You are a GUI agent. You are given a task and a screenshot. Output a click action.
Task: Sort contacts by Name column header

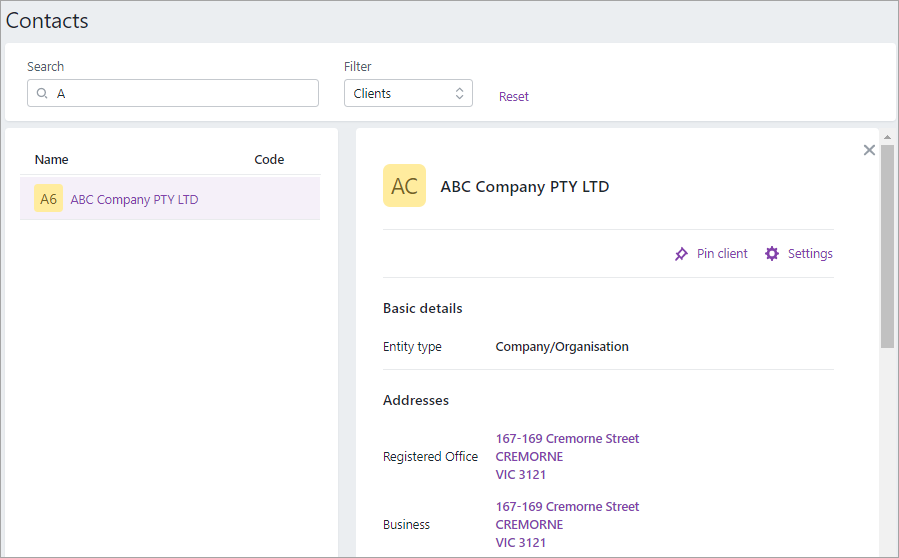click(x=52, y=160)
